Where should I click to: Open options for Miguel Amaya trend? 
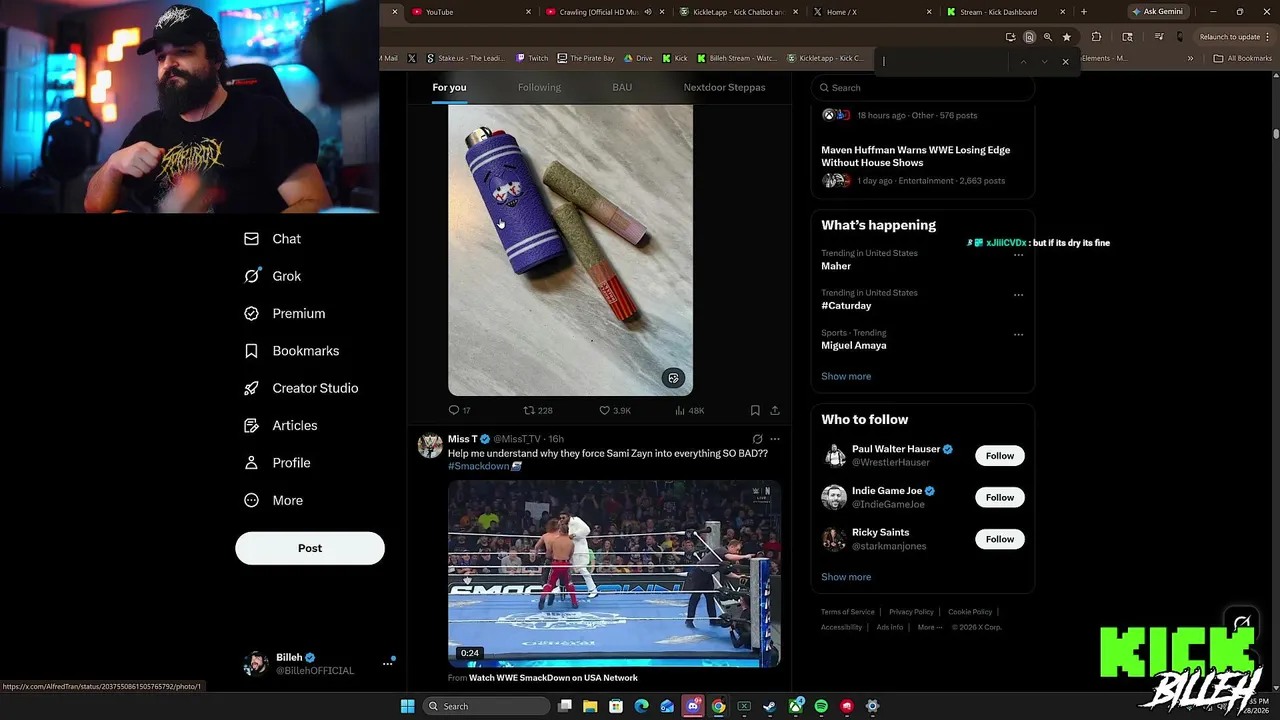[x=1018, y=335]
